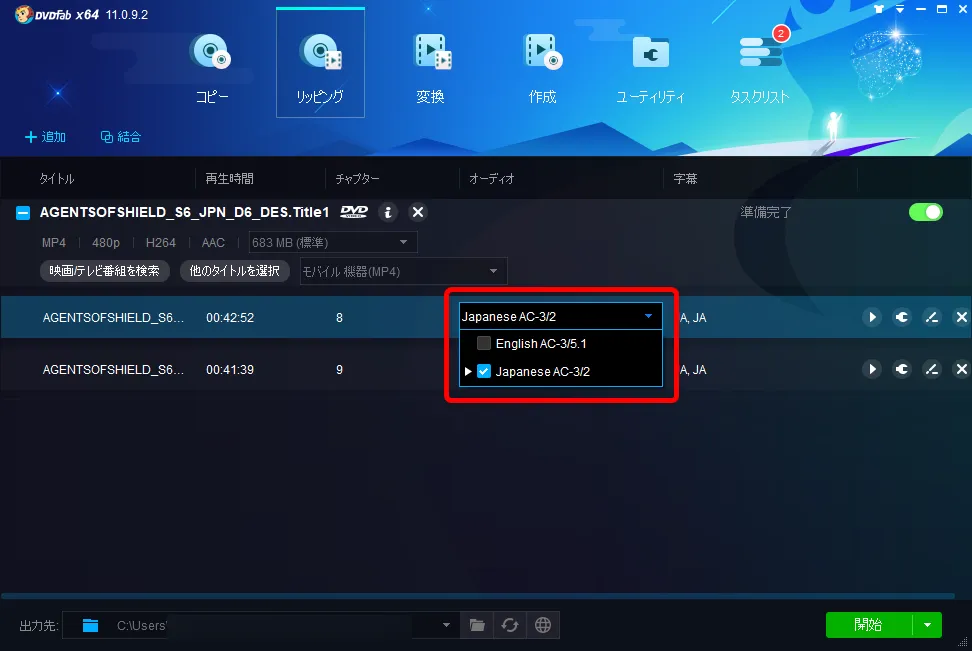Click the subtitle value in the 00:42:52 row
Screen dimensions: 972x651
[x=693, y=317]
